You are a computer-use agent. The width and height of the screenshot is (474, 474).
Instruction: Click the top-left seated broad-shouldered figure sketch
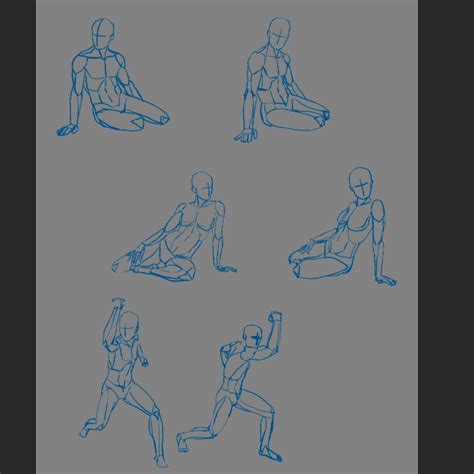(x=113, y=77)
